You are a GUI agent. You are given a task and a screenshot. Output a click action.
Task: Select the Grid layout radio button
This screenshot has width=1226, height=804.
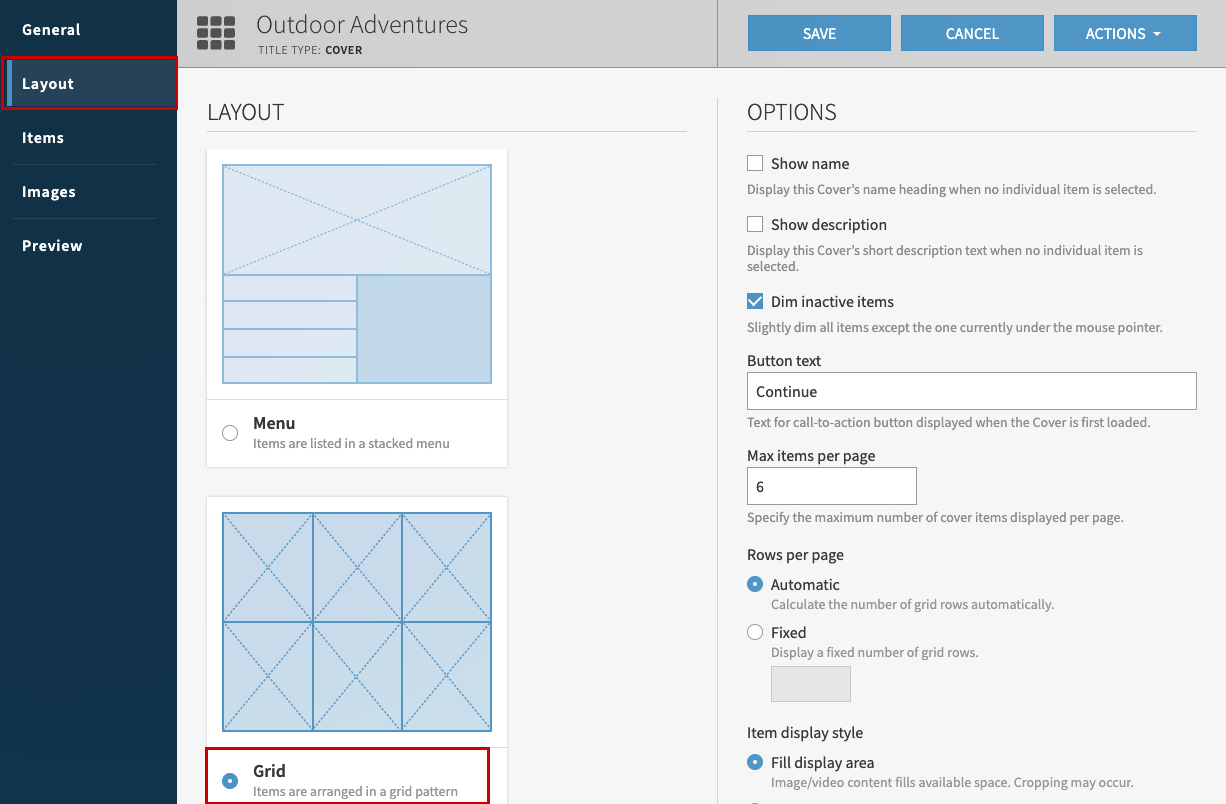230,781
